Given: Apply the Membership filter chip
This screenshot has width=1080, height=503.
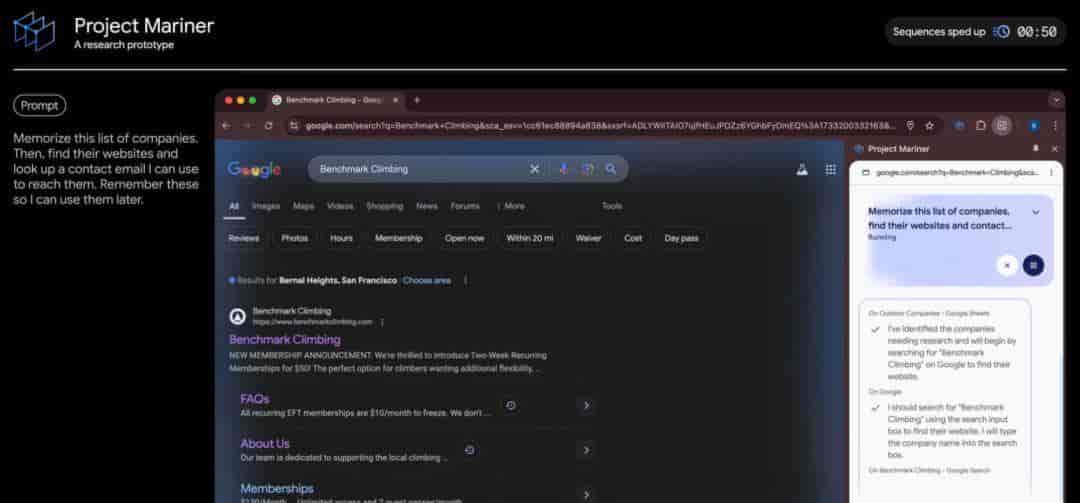Looking at the screenshot, I should pos(398,238).
